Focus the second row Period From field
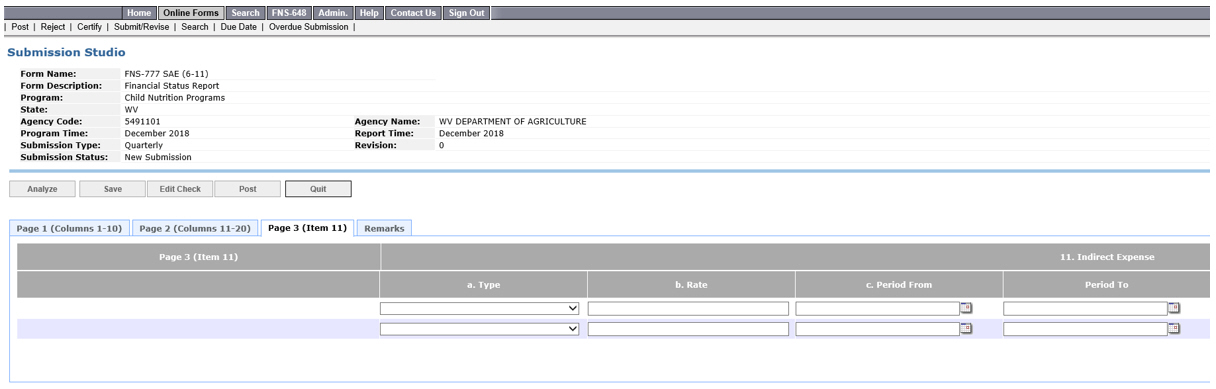1216x389 pixels. (877, 328)
